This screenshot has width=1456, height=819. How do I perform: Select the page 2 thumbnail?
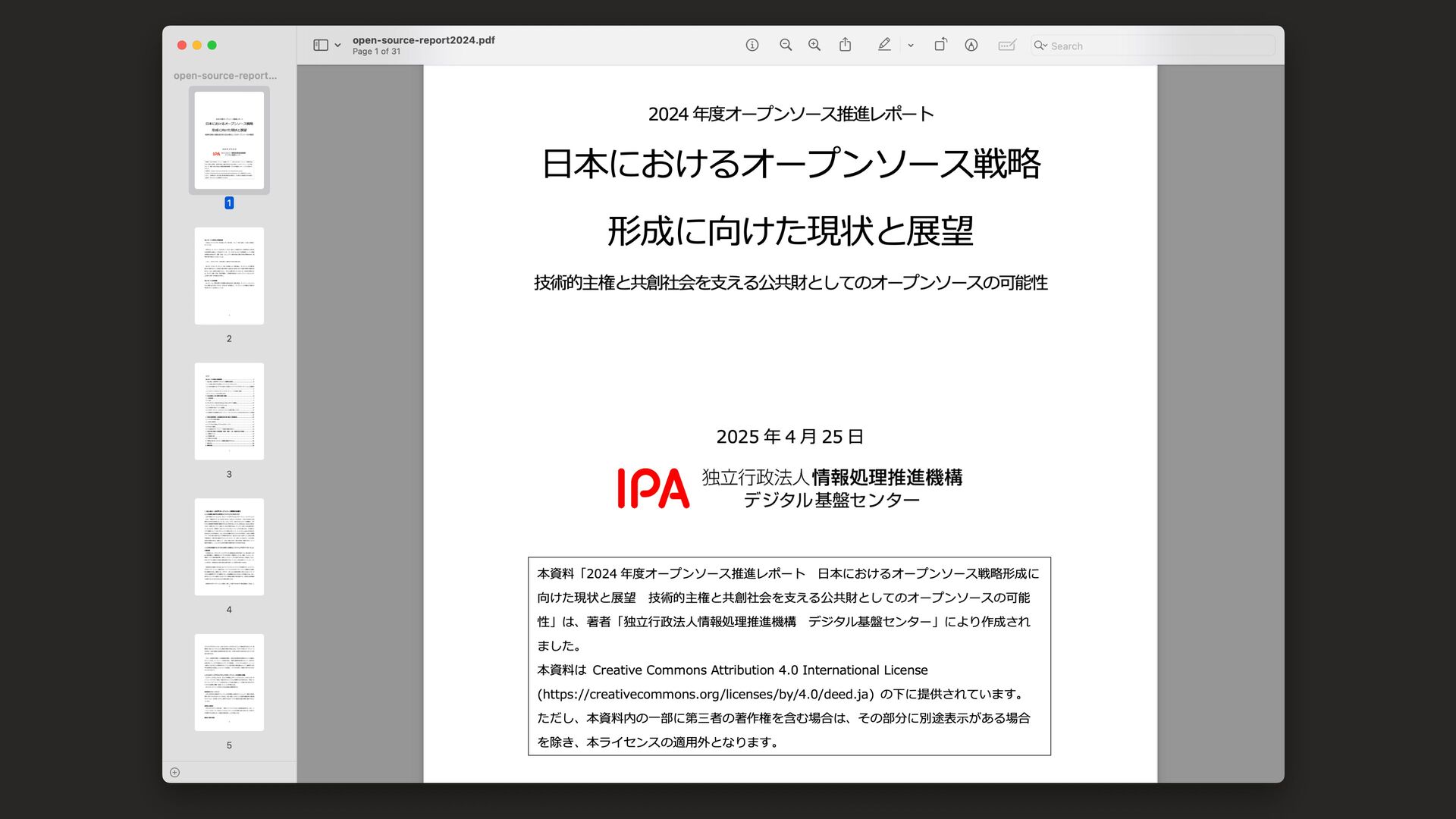pos(229,276)
